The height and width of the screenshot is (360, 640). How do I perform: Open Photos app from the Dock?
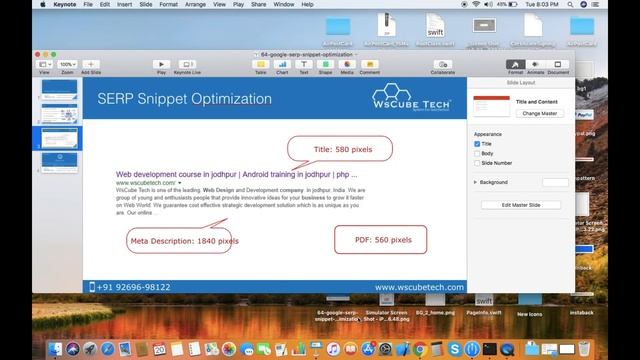coord(229,349)
